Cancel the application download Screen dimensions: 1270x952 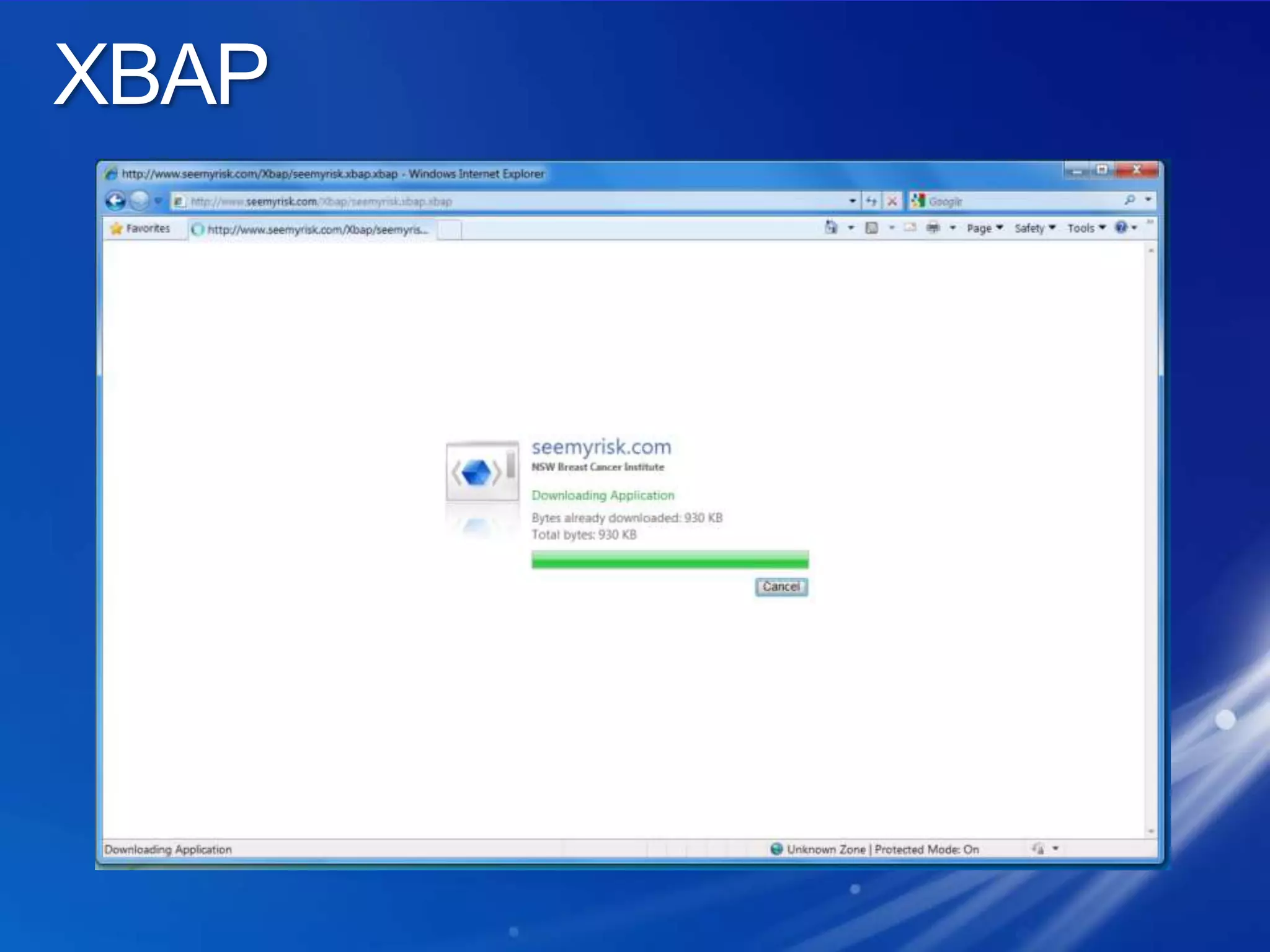click(x=781, y=587)
